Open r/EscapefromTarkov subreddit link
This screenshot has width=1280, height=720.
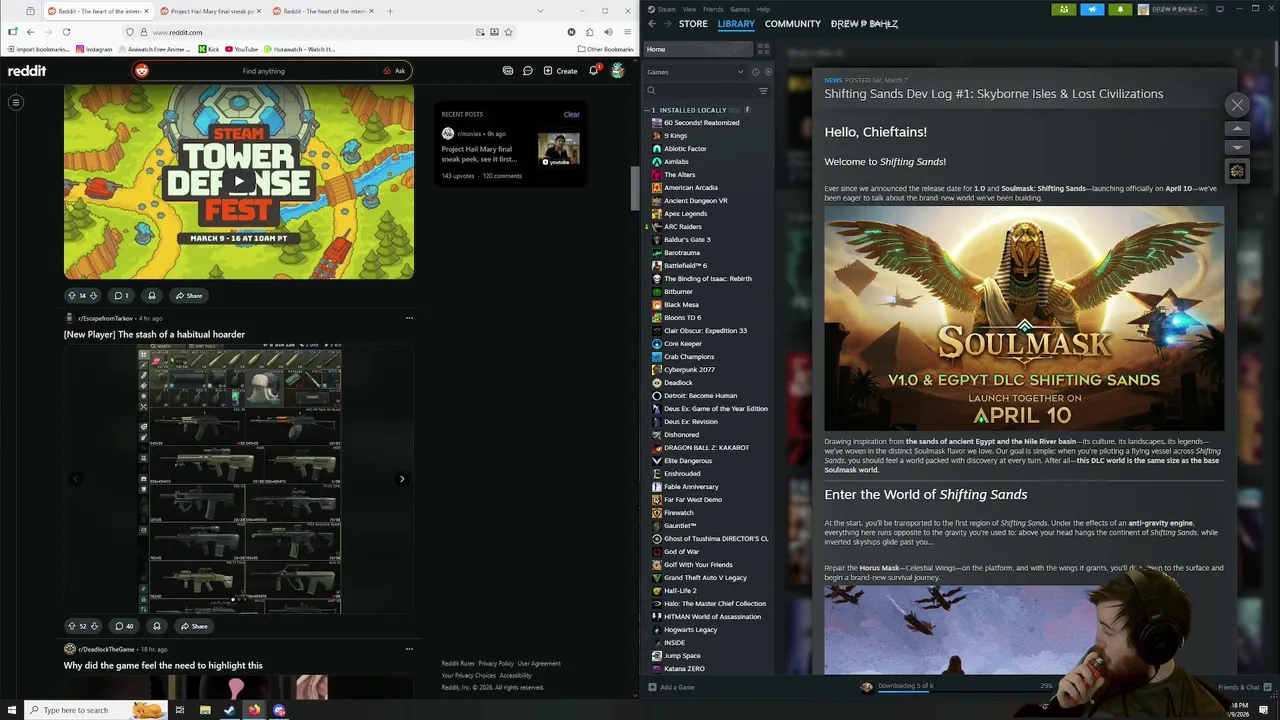[x=105, y=318]
